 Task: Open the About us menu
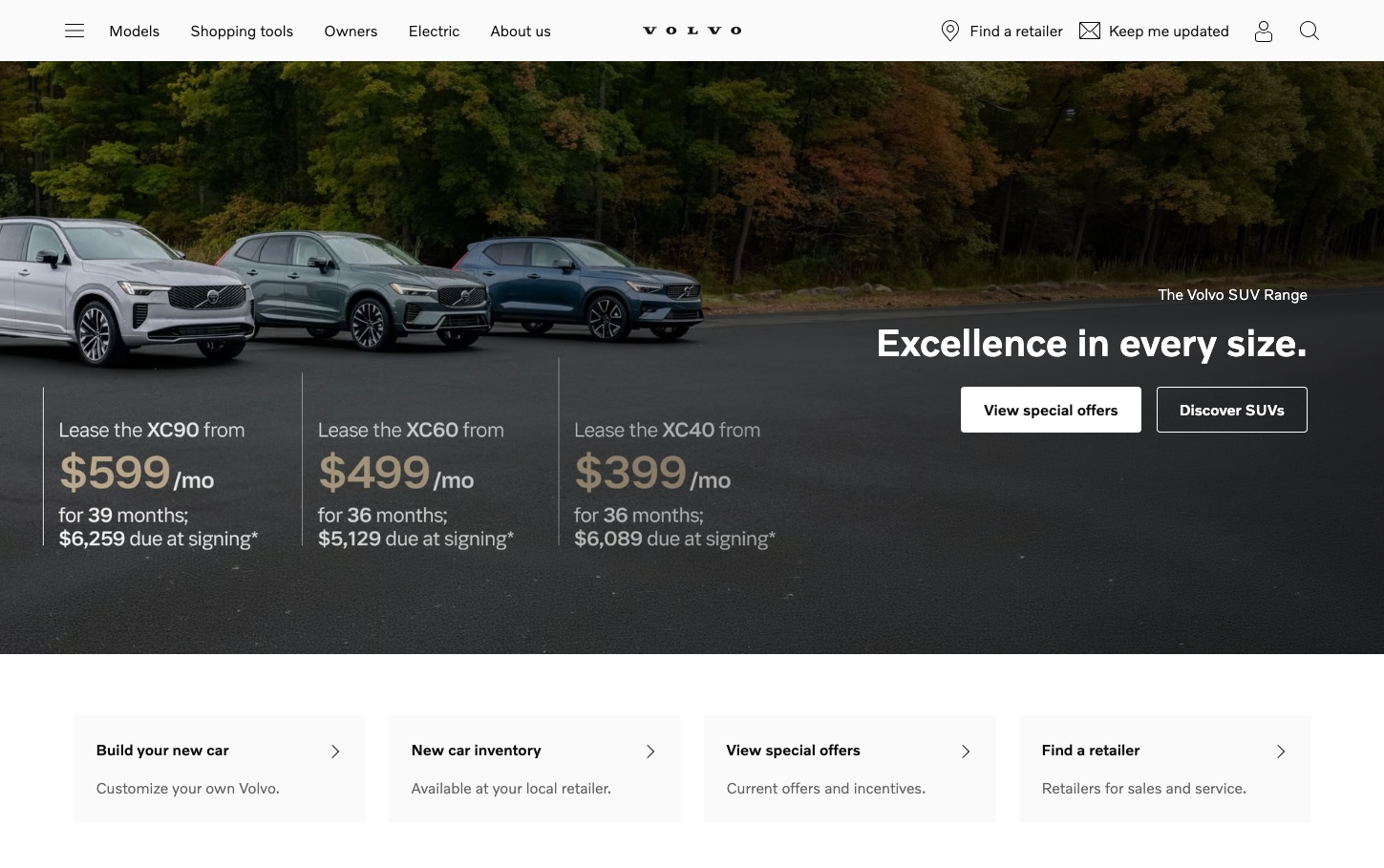521,32
